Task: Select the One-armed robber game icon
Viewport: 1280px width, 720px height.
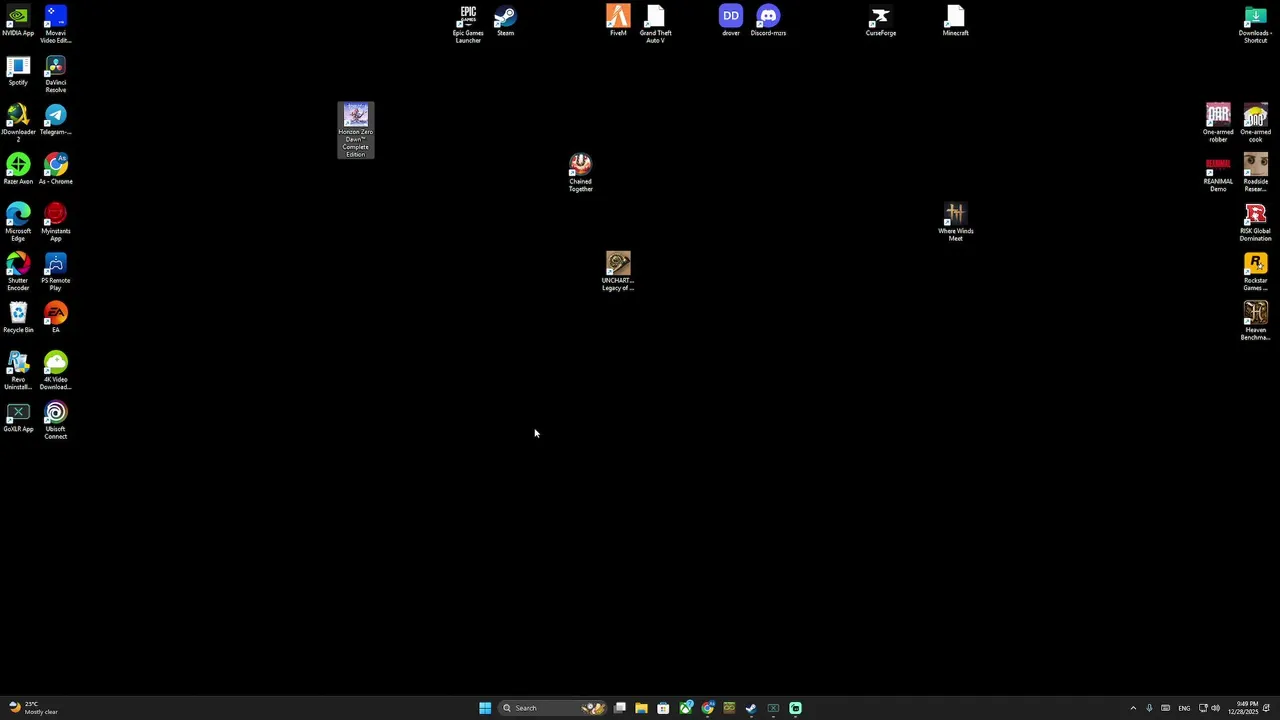Action: 1218,124
